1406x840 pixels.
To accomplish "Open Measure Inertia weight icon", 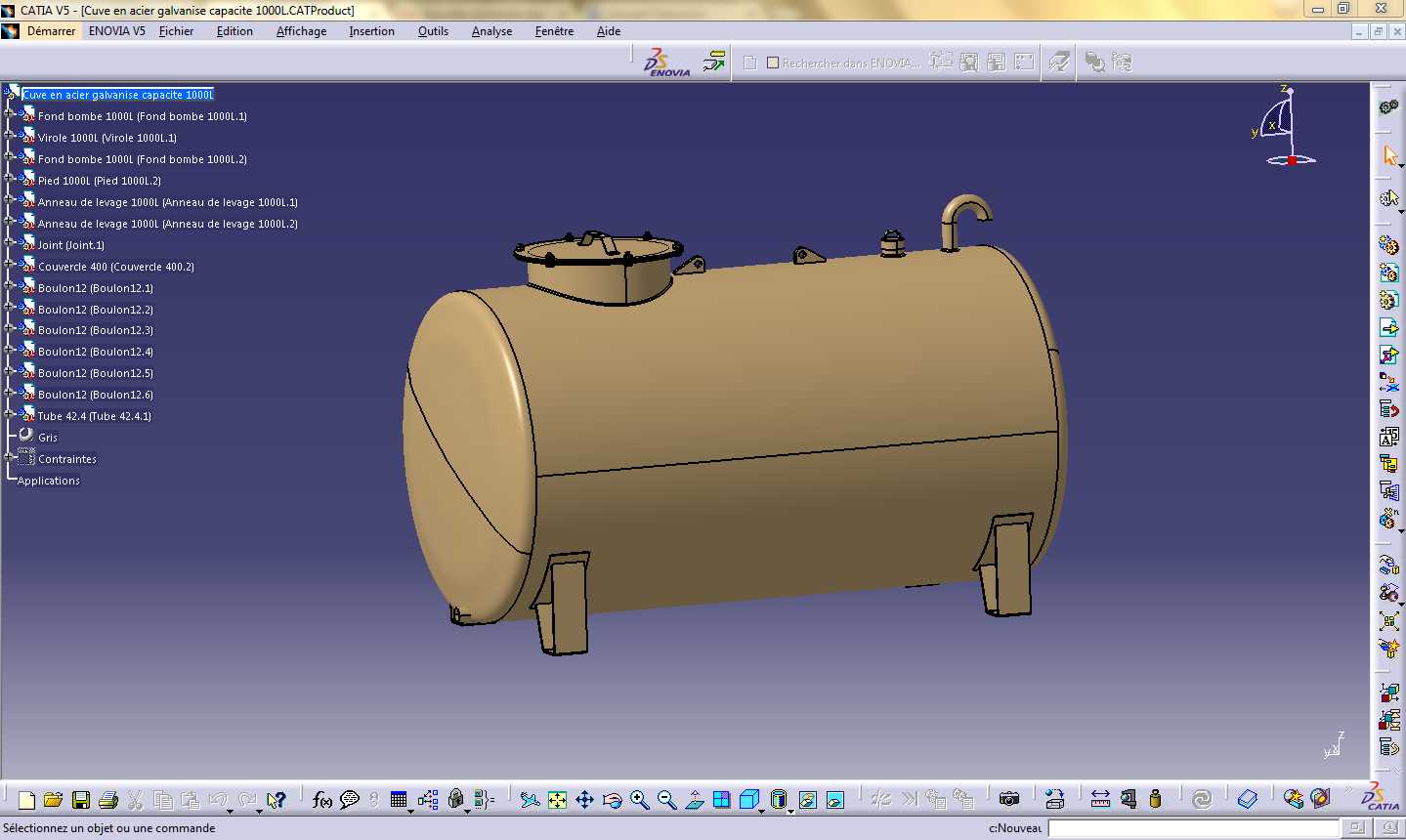I will point(1156,800).
